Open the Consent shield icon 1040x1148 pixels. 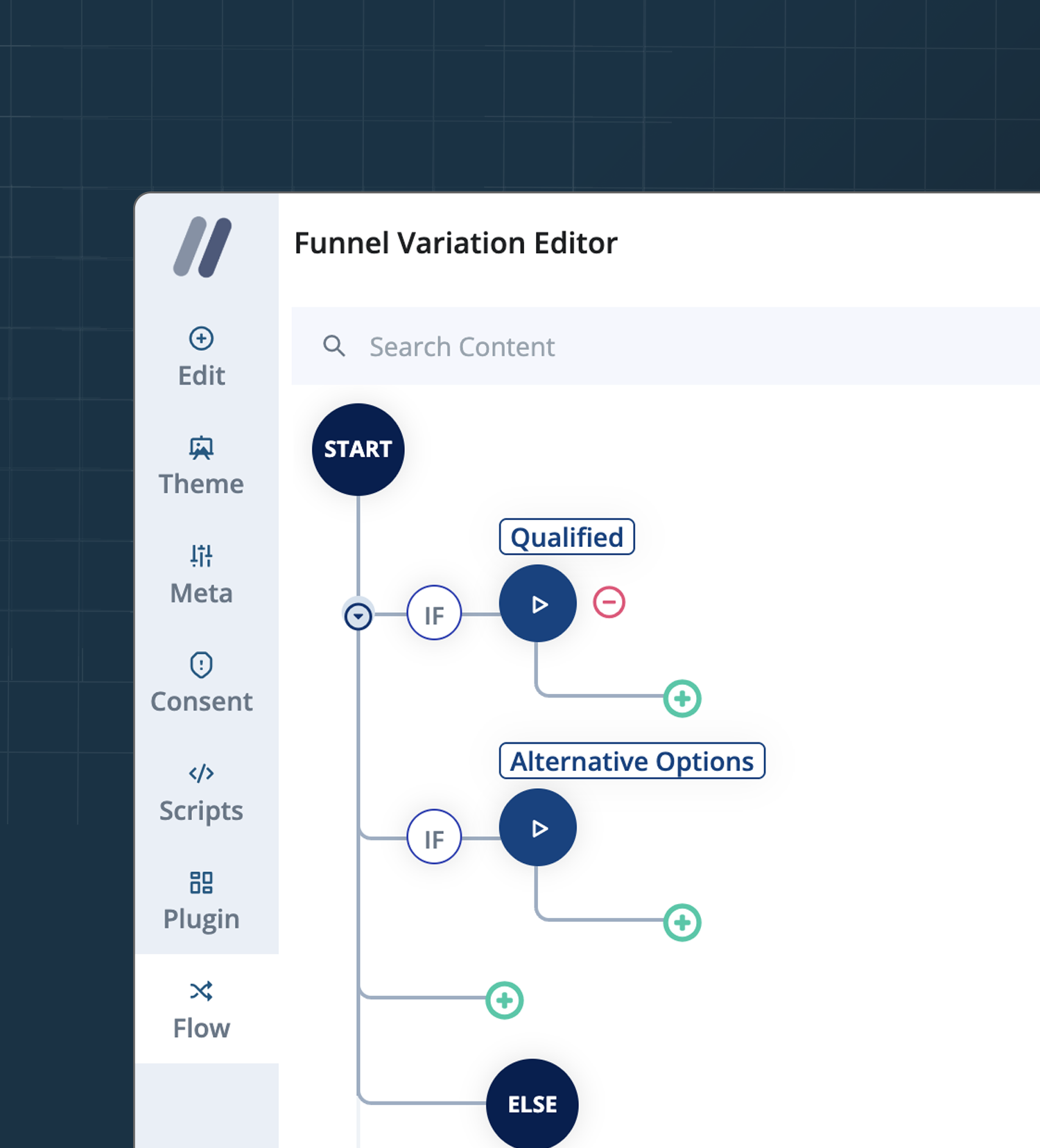[x=201, y=665]
